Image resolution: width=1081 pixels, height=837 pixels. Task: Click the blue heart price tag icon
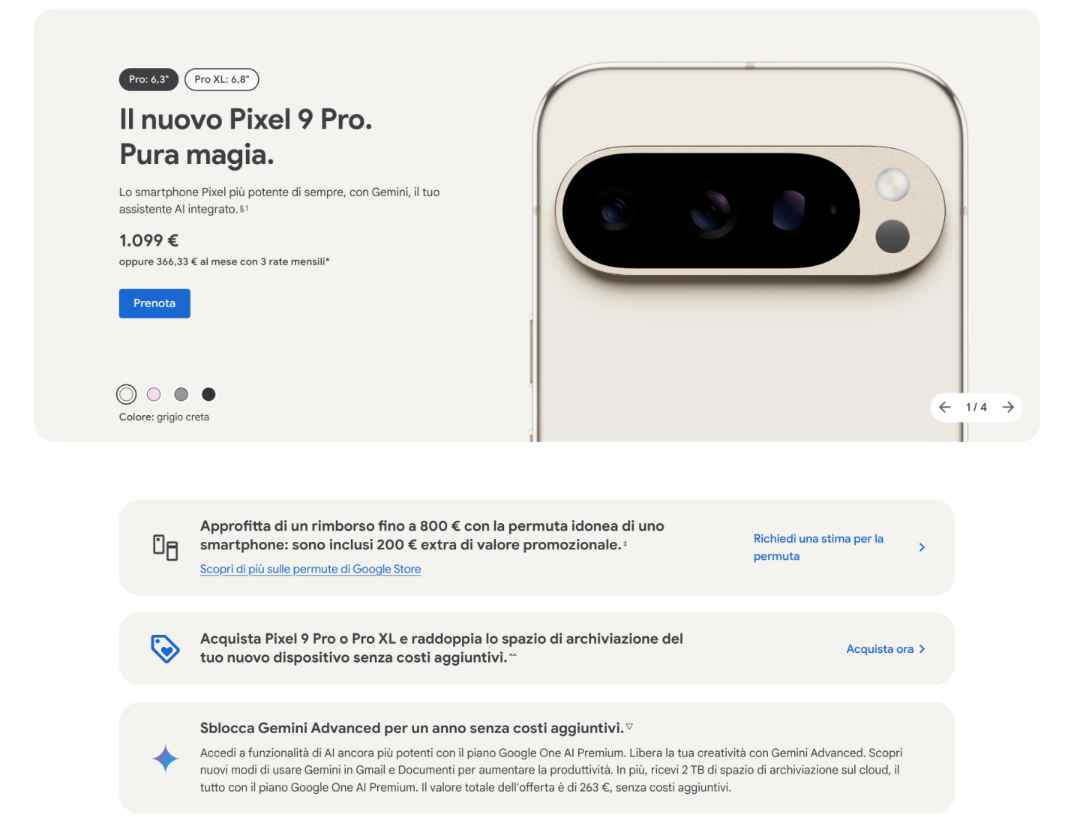[x=165, y=649]
